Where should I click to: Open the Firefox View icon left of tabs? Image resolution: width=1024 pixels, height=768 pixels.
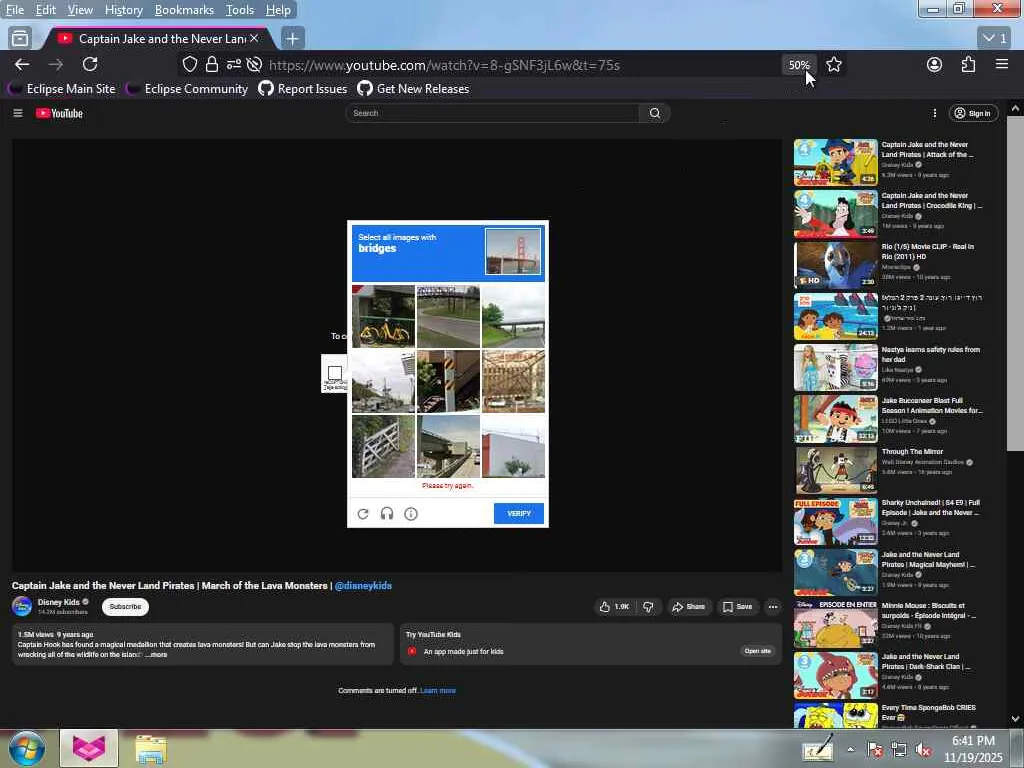pos(20,39)
